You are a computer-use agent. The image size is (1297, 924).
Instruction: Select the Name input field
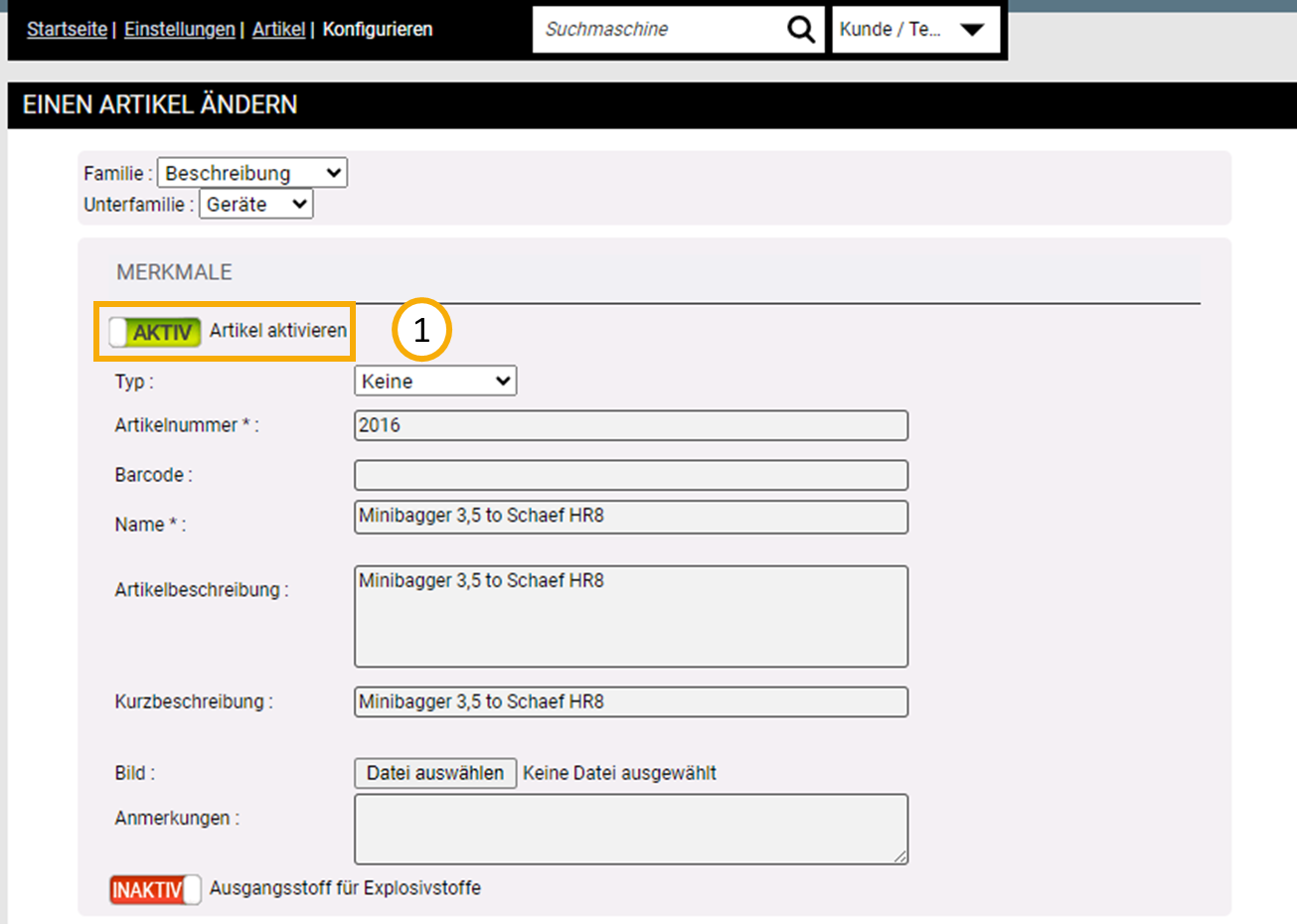tap(630, 517)
